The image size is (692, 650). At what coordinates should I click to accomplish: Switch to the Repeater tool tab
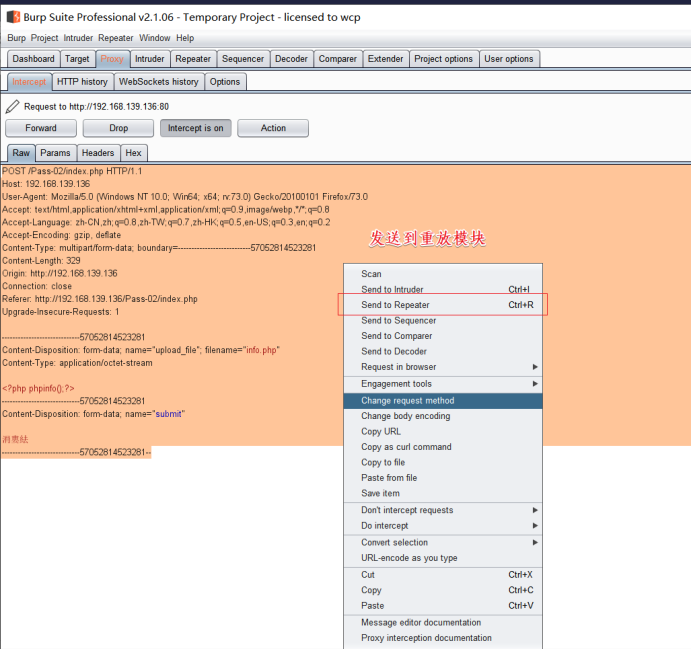193,59
